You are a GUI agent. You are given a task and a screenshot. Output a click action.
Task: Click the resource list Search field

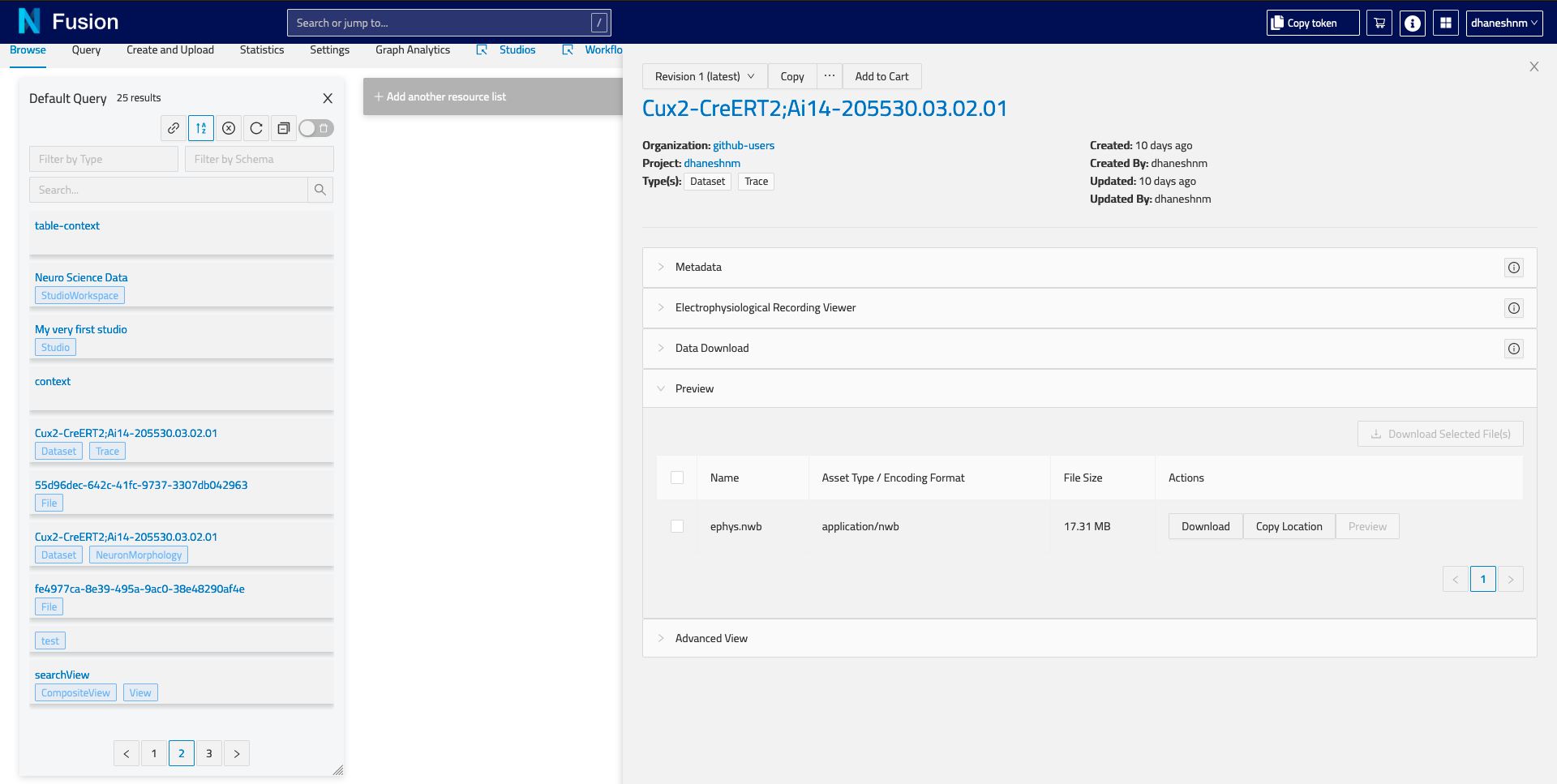169,190
